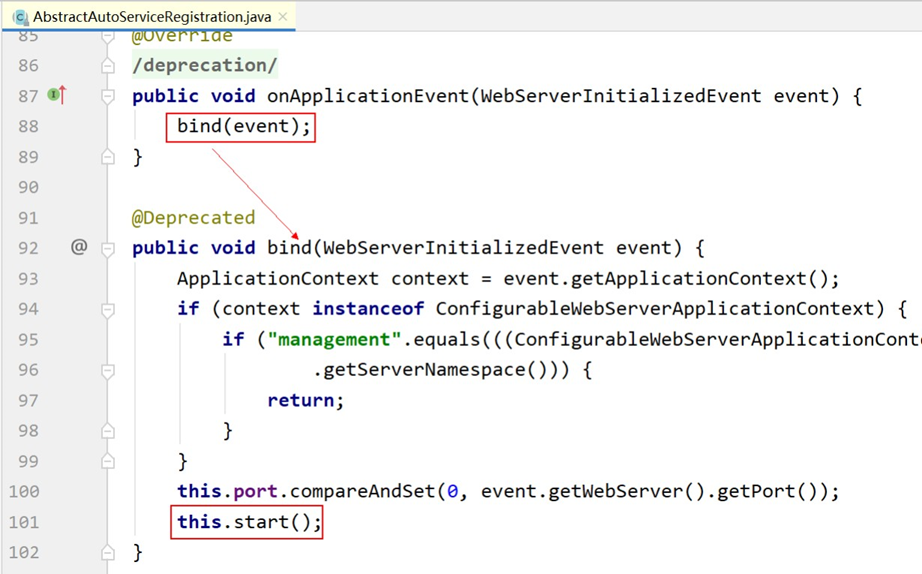
Task: Click the class icon on the file tab
Action: (21, 17)
